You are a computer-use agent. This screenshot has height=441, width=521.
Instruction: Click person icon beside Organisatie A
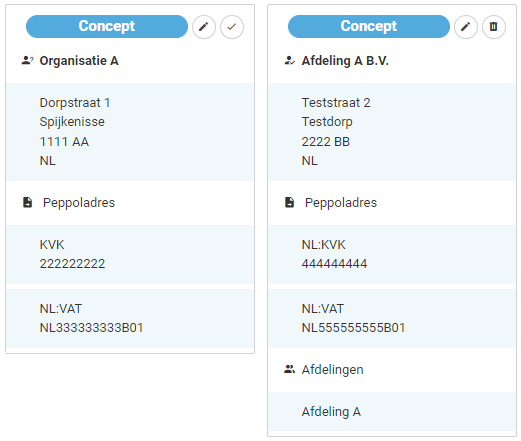(x=28, y=61)
